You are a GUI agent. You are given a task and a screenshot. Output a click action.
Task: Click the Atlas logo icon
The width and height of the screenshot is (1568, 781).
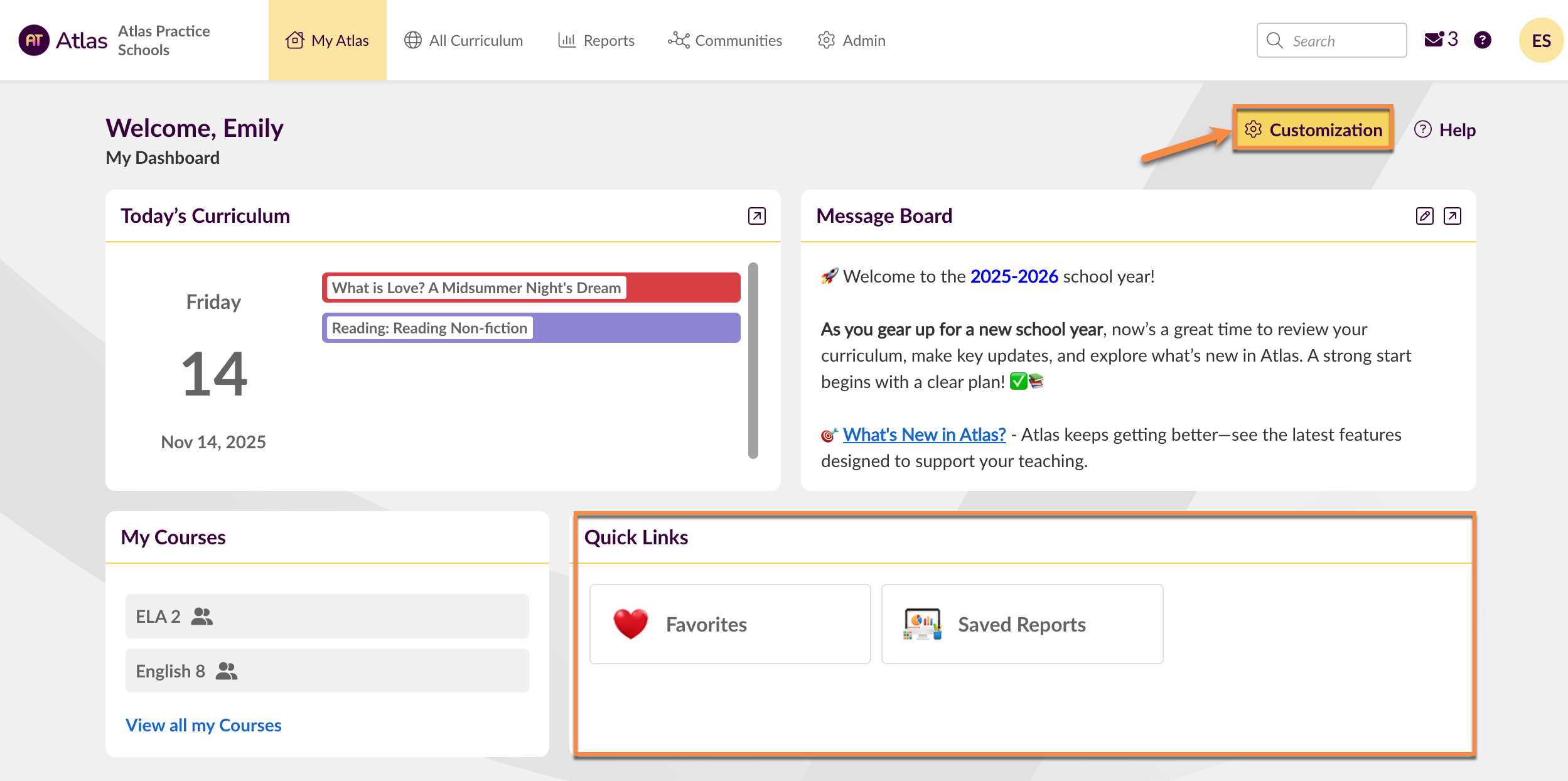tap(34, 40)
